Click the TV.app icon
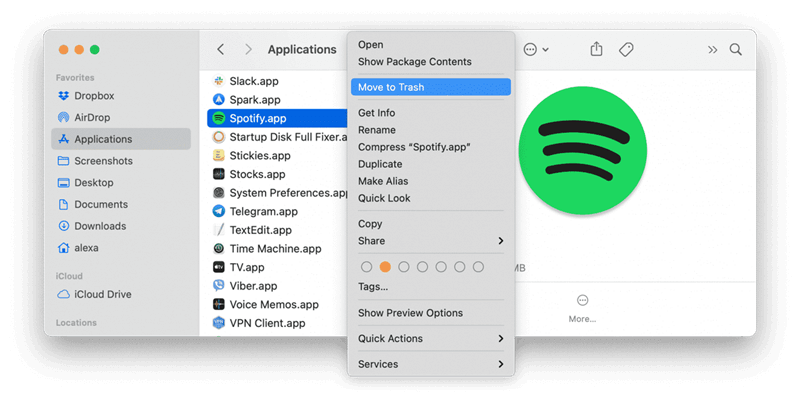 pyautogui.click(x=219, y=267)
